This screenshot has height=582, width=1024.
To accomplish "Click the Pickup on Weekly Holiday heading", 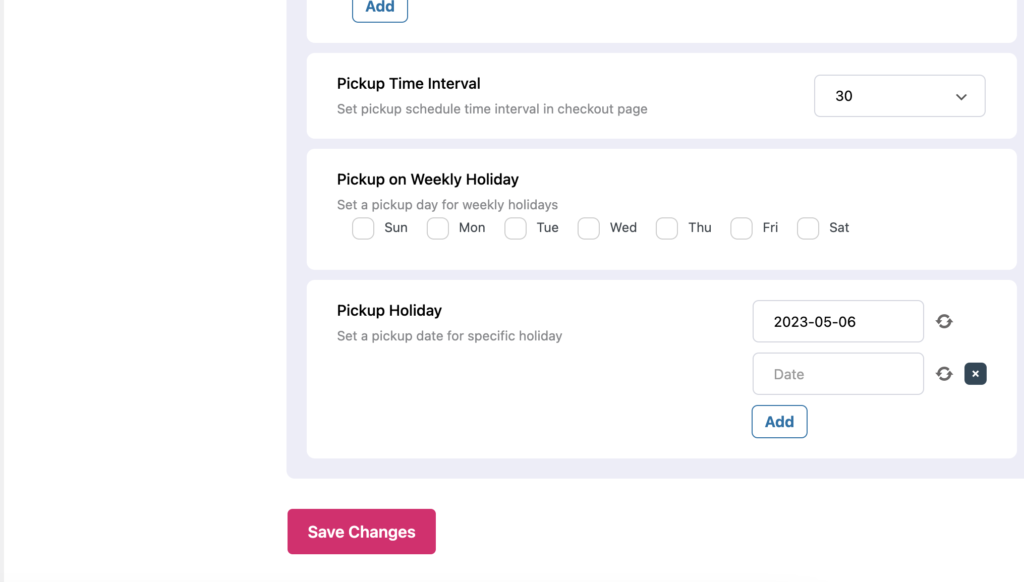I will point(427,180).
